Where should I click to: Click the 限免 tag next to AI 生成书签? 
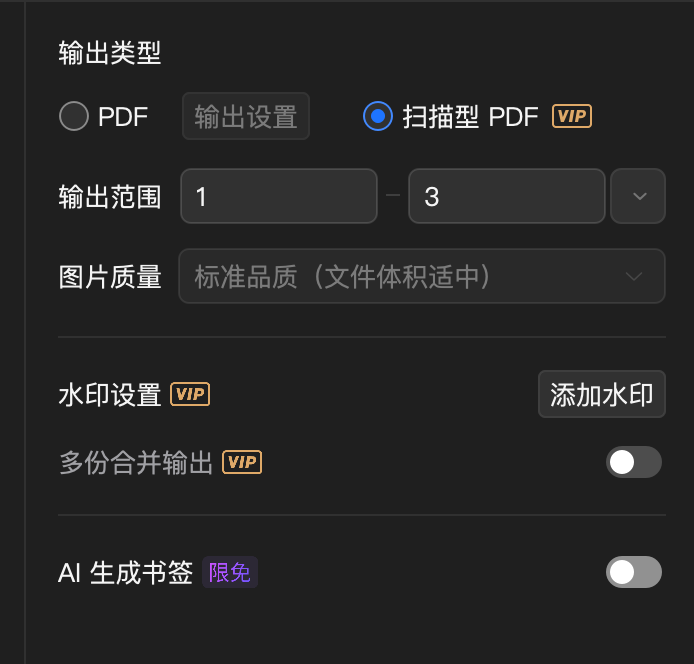pos(230,572)
